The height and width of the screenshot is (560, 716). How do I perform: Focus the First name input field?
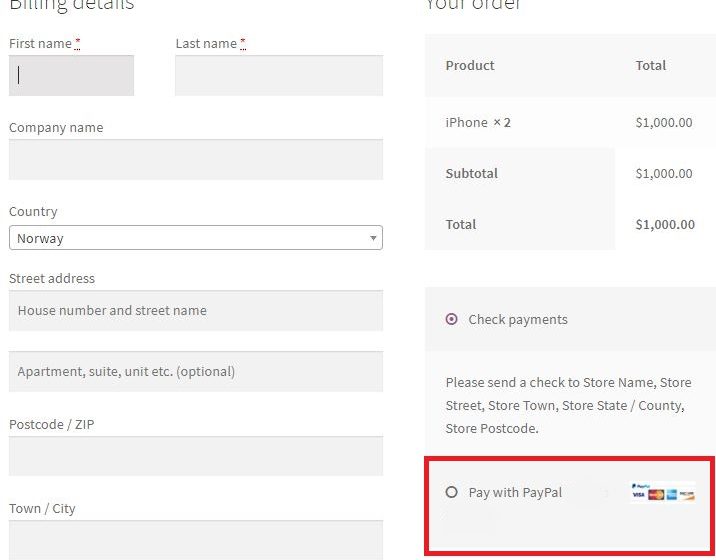pos(71,75)
